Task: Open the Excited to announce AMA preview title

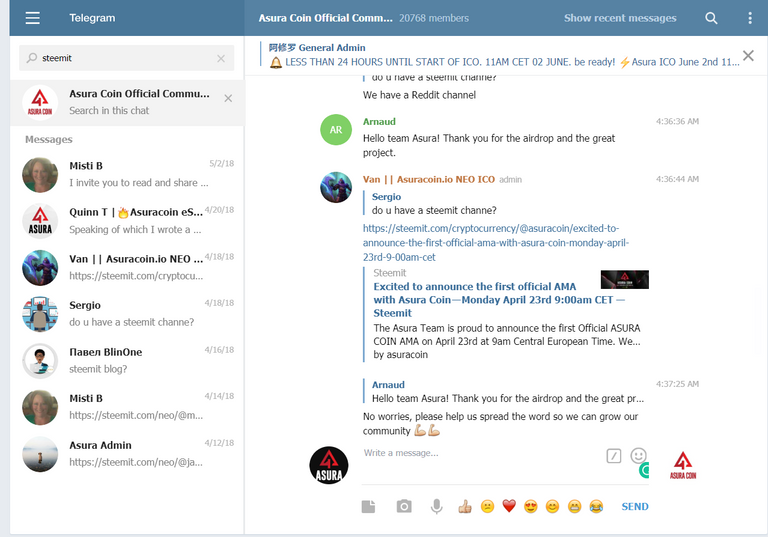Action: tap(499, 300)
